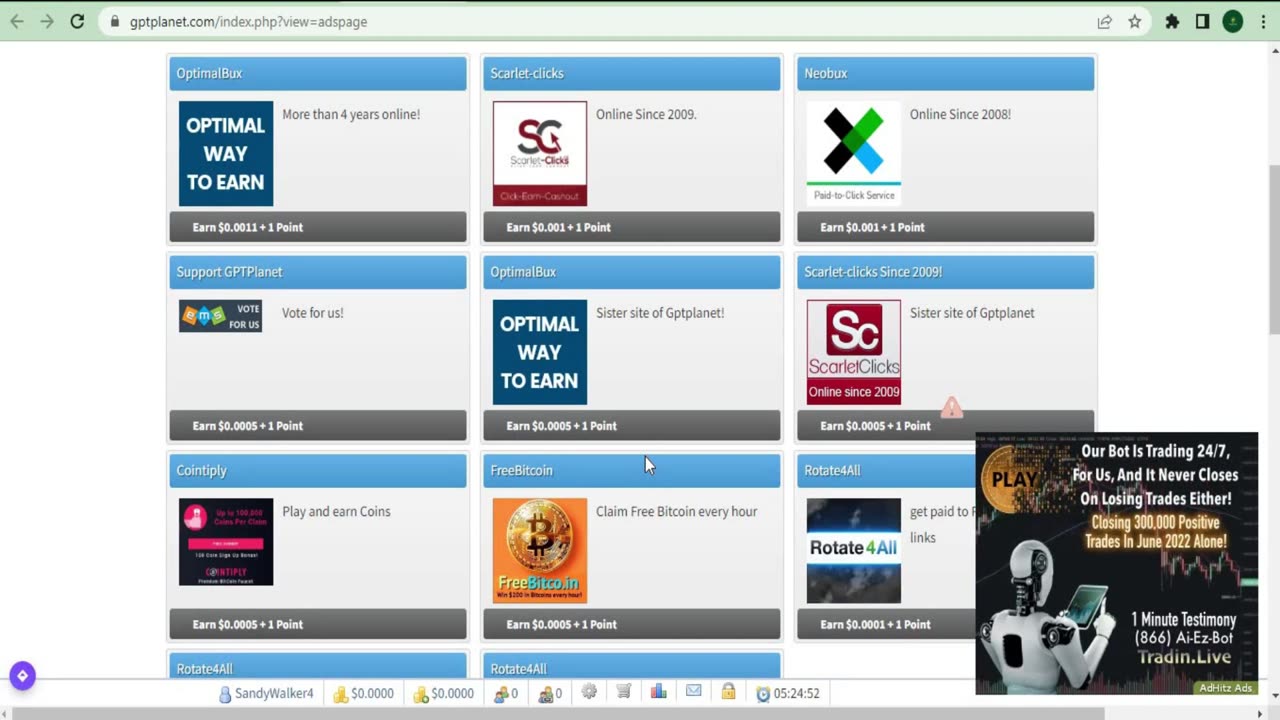Open the Support GPTPlanet ad header
1280x720 pixels.
click(318, 272)
